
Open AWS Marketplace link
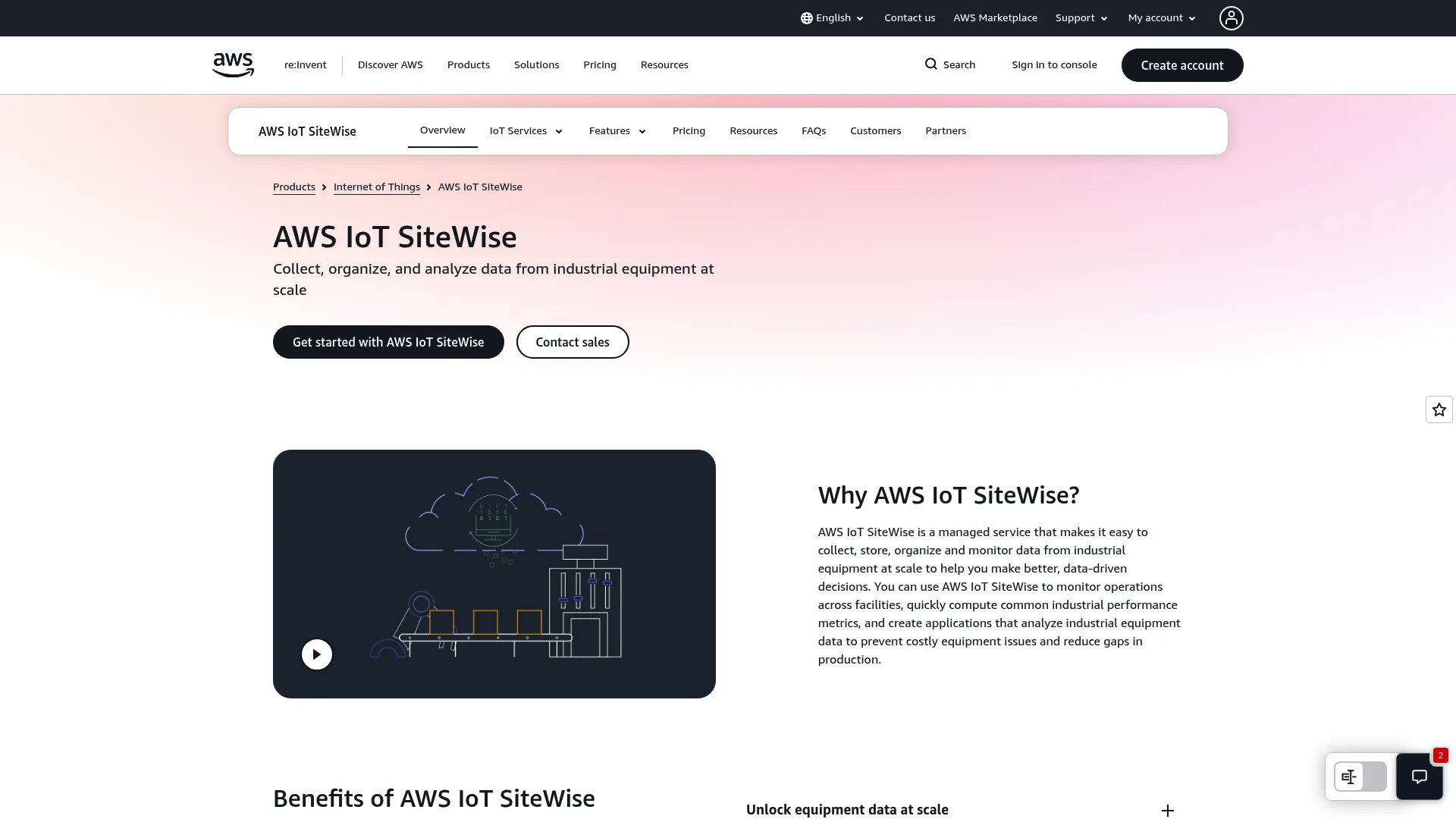pos(995,18)
